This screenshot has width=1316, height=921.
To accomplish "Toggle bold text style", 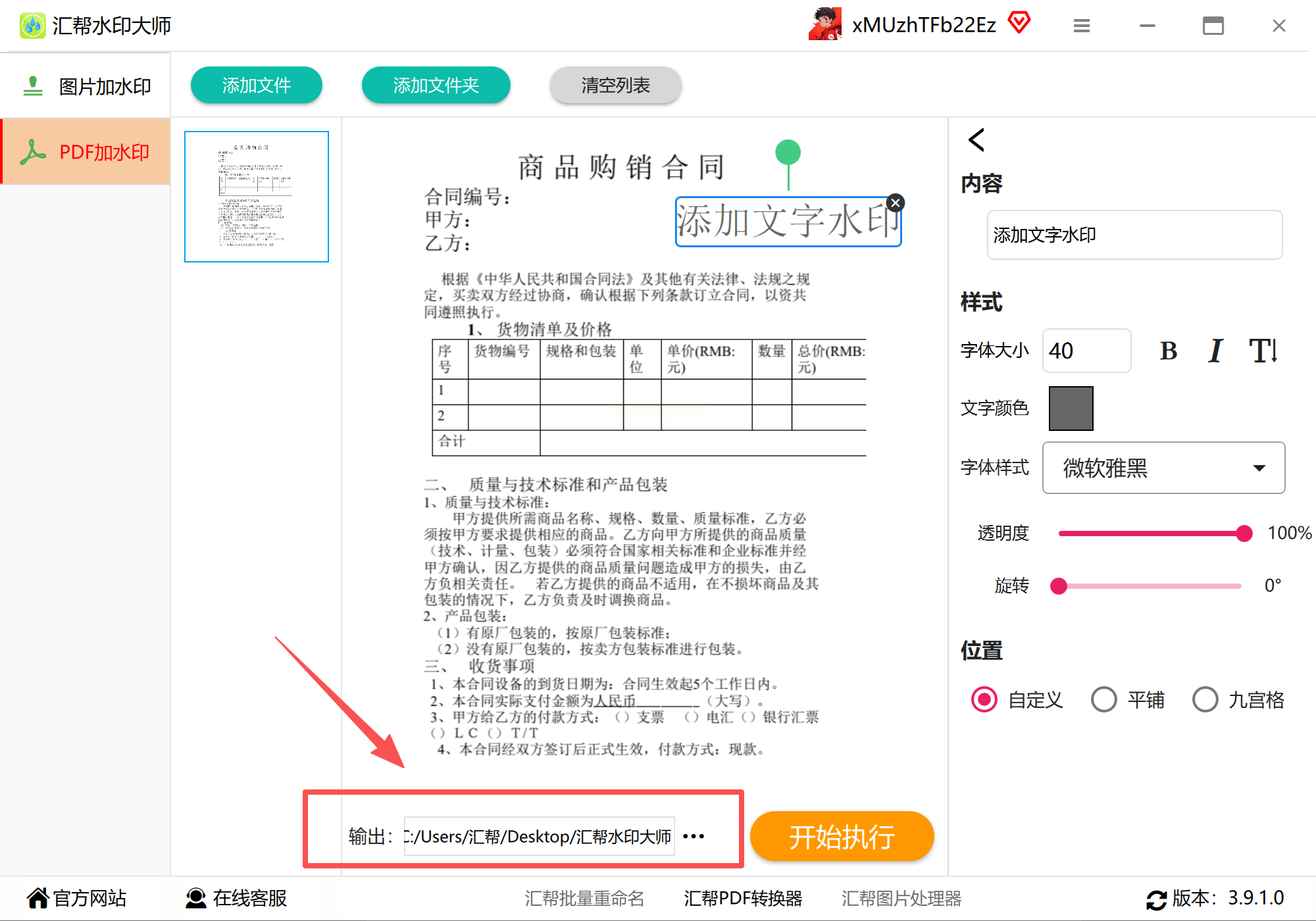I will [x=1168, y=351].
